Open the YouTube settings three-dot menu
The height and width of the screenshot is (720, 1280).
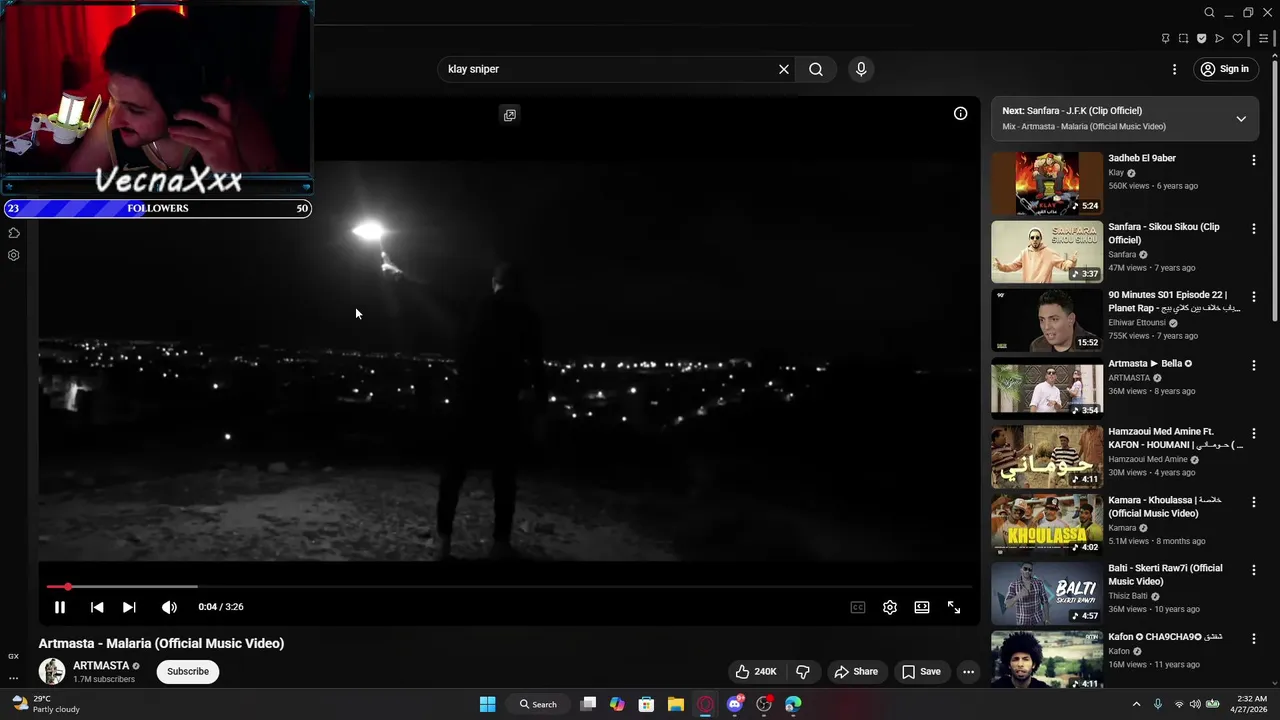[x=1174, y=69]
